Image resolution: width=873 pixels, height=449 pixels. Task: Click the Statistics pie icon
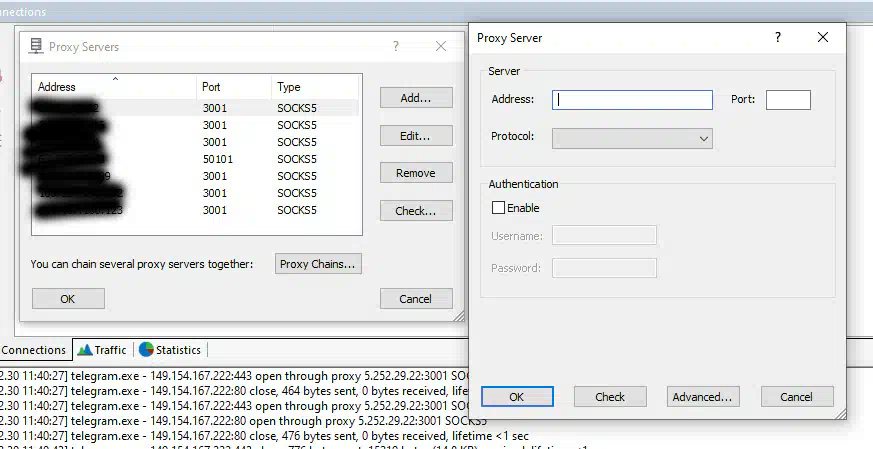pos(146,349)
